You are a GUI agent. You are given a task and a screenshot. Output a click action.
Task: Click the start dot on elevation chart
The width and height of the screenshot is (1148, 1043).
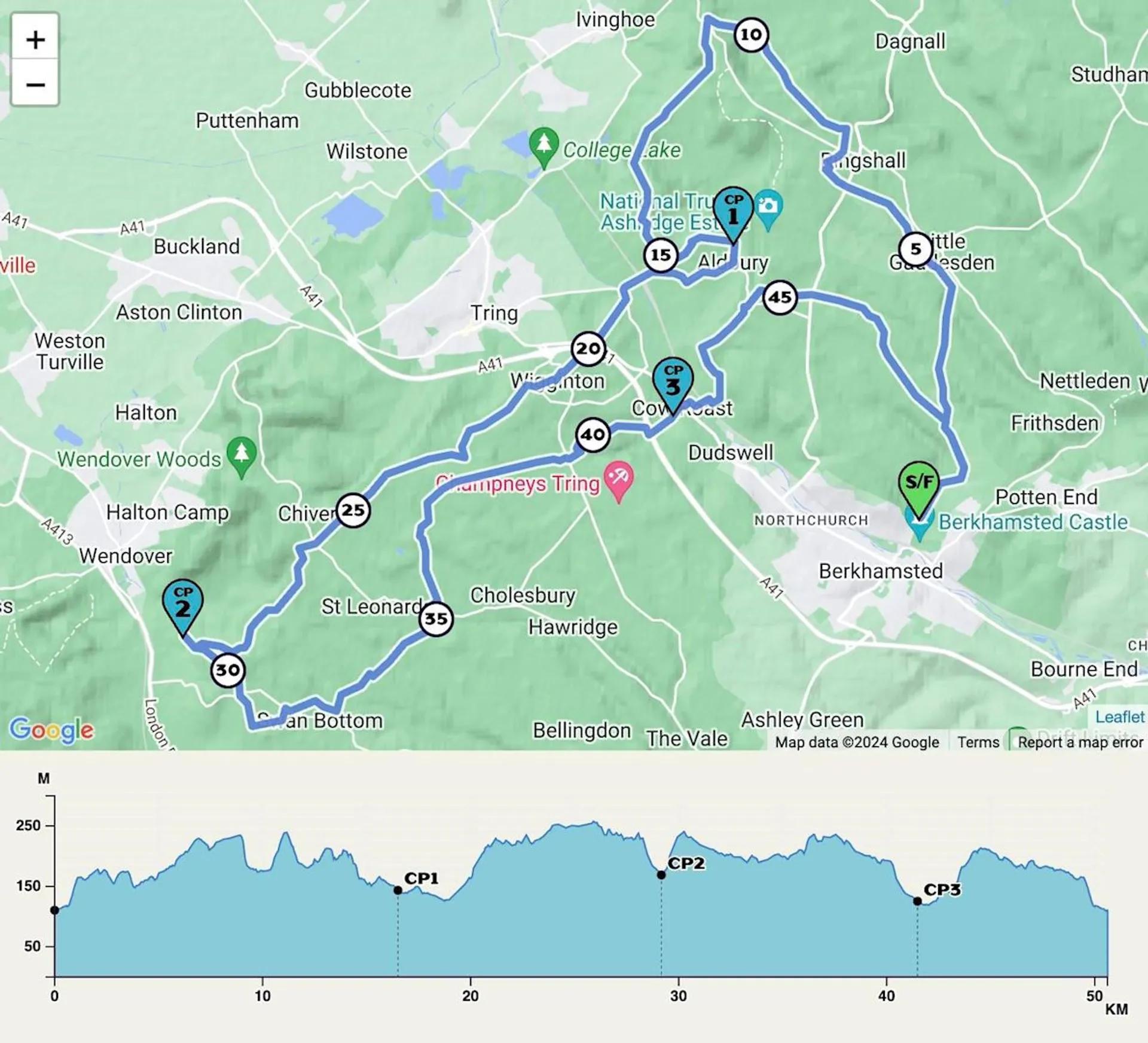pyautogui.click(x=54, y=910)
